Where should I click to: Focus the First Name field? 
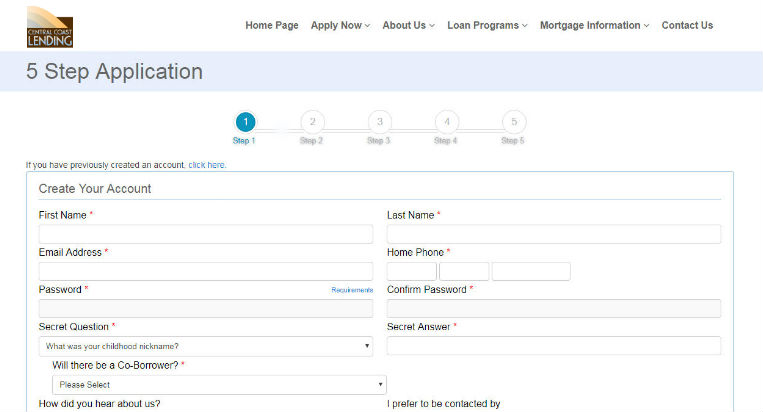point(206,234)
